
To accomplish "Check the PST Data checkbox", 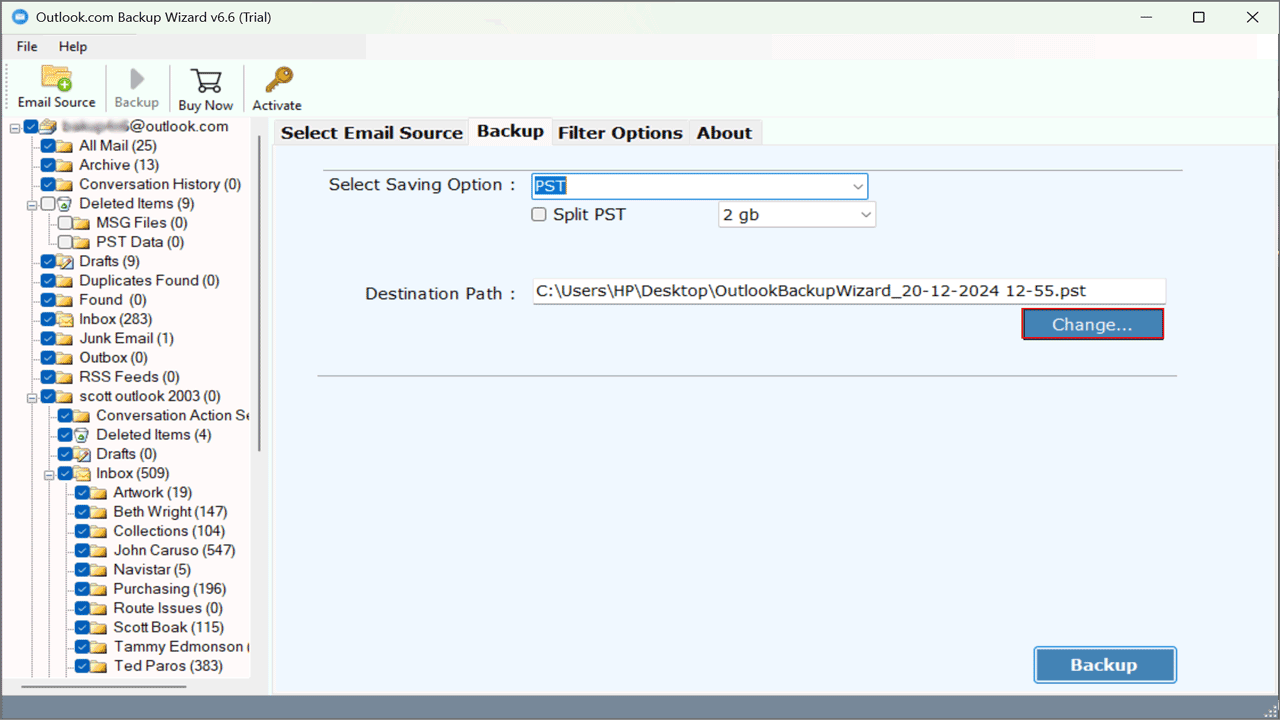I will [65, 242].
